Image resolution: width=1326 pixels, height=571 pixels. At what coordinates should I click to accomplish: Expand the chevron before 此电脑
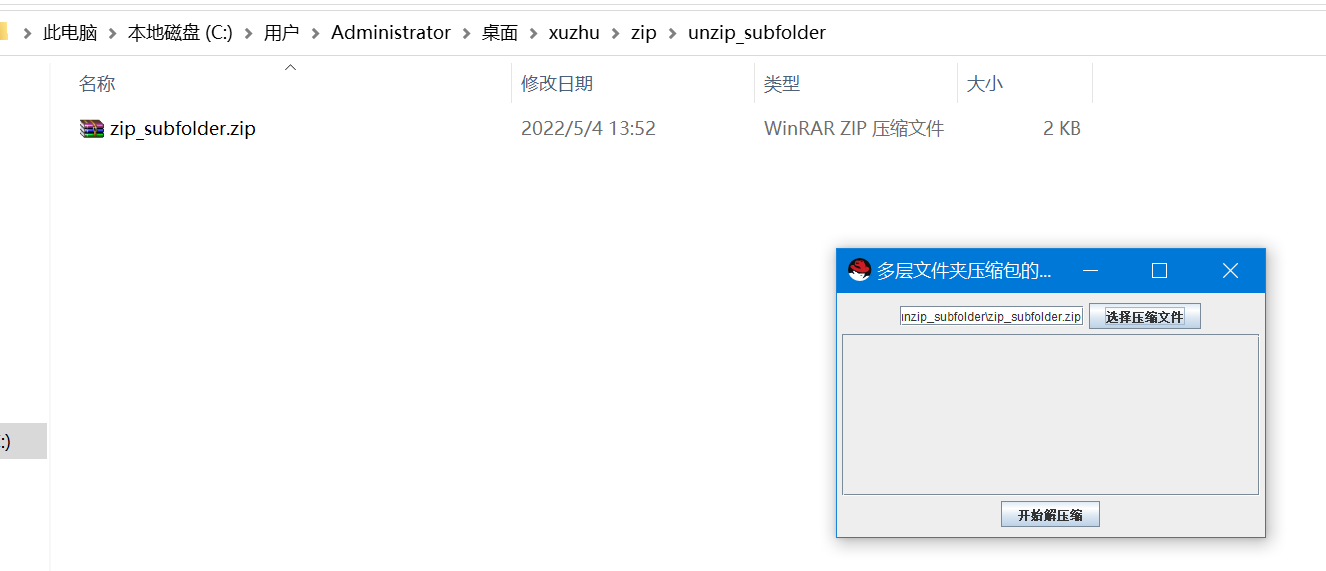27,33
